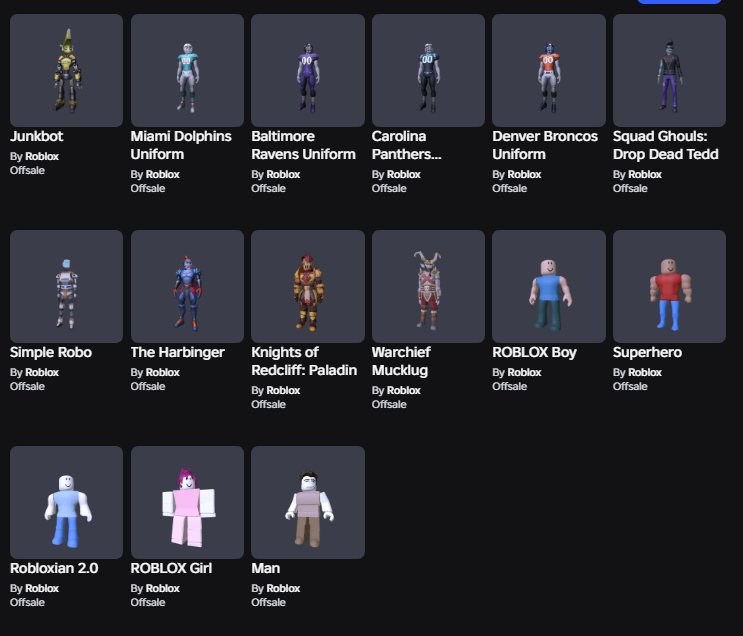Viewport: 743px width, 636px height.
Task: Click Roblox creator link under Simple Robo
Action: tap(42, 373)
